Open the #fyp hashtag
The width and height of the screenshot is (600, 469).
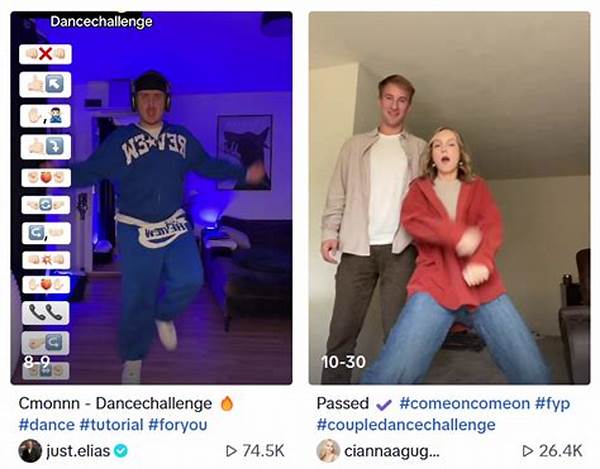tap(552, 404)
